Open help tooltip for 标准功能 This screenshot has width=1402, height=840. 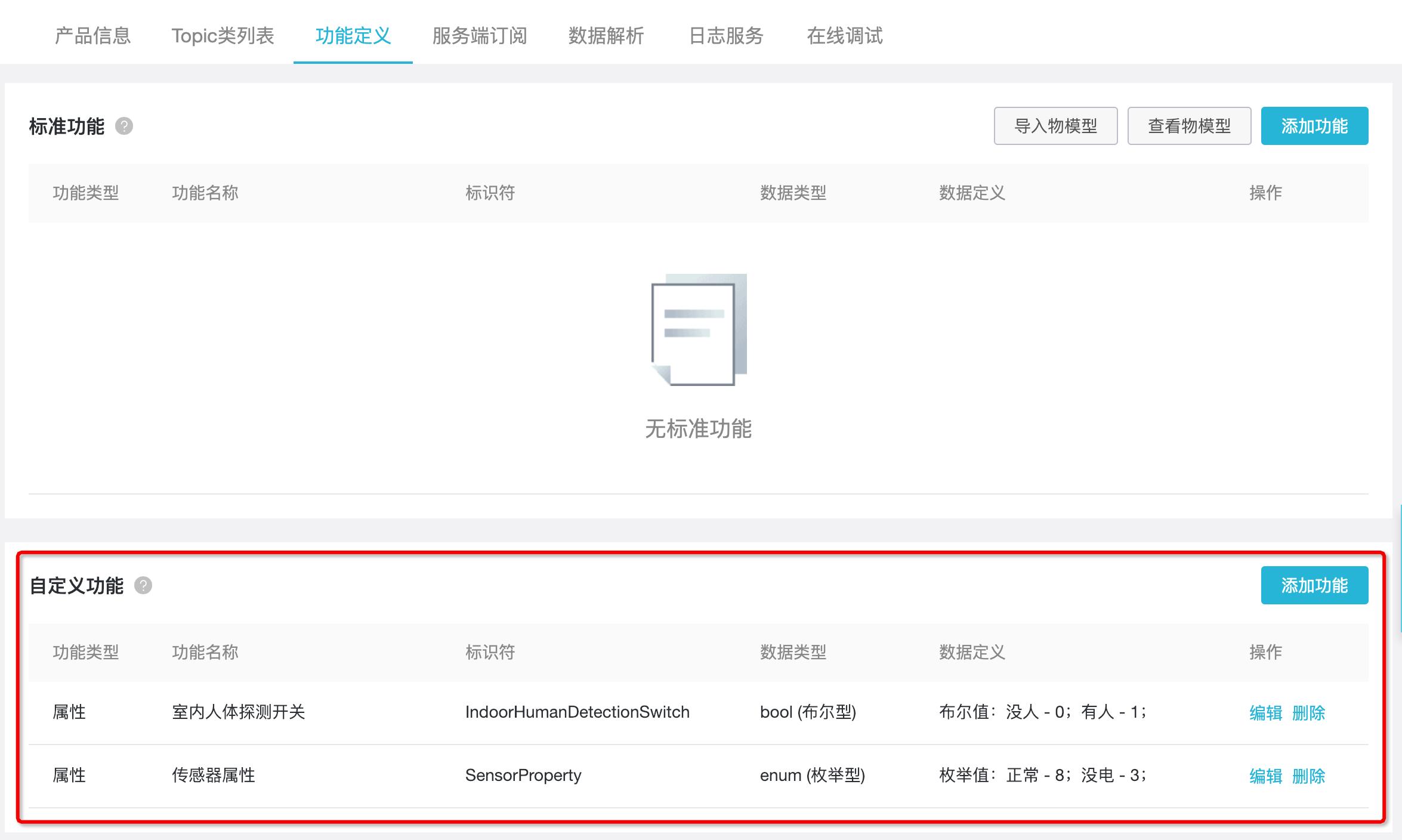pyautogui.click(x=123, y=126)
